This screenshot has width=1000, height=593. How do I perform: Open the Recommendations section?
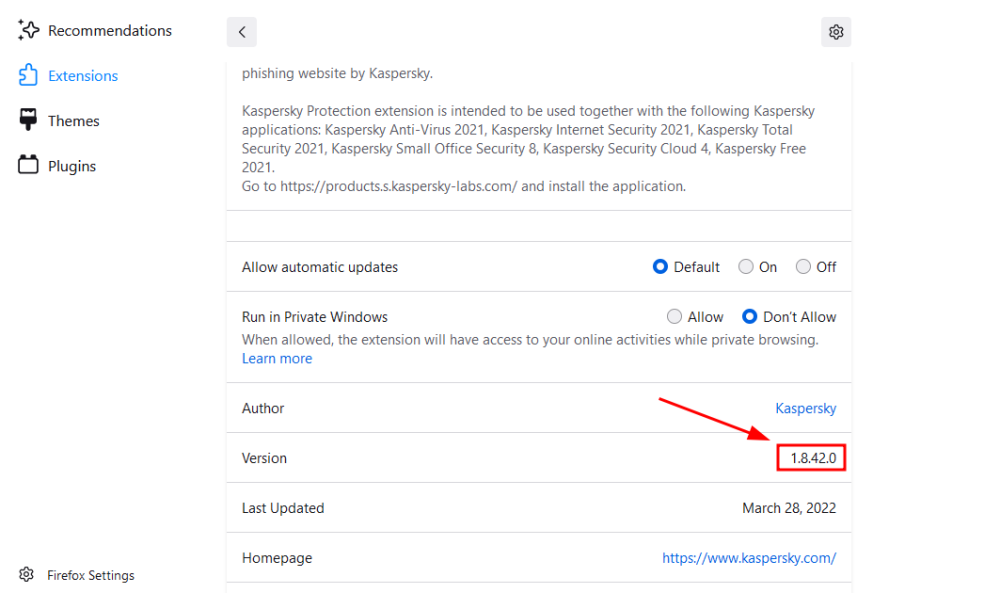[x=110, y=31]
